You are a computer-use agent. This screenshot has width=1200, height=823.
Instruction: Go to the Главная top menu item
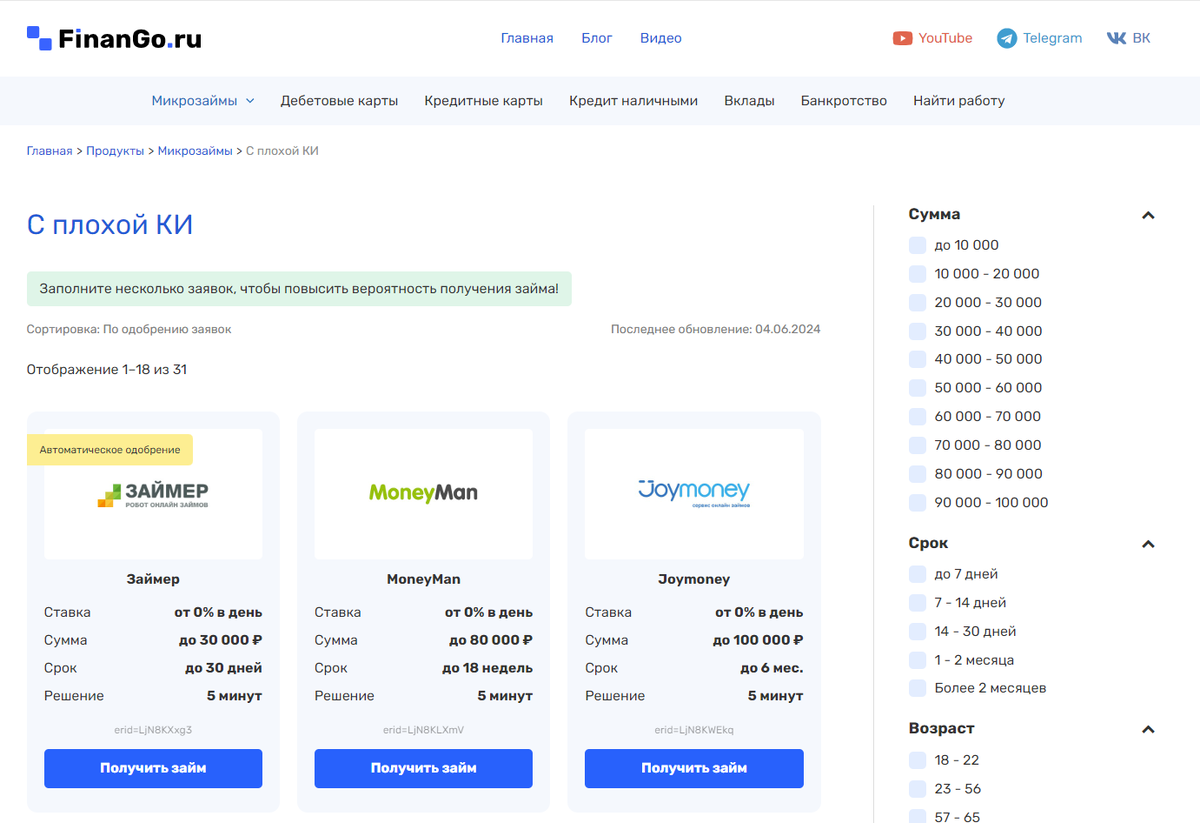527,38
